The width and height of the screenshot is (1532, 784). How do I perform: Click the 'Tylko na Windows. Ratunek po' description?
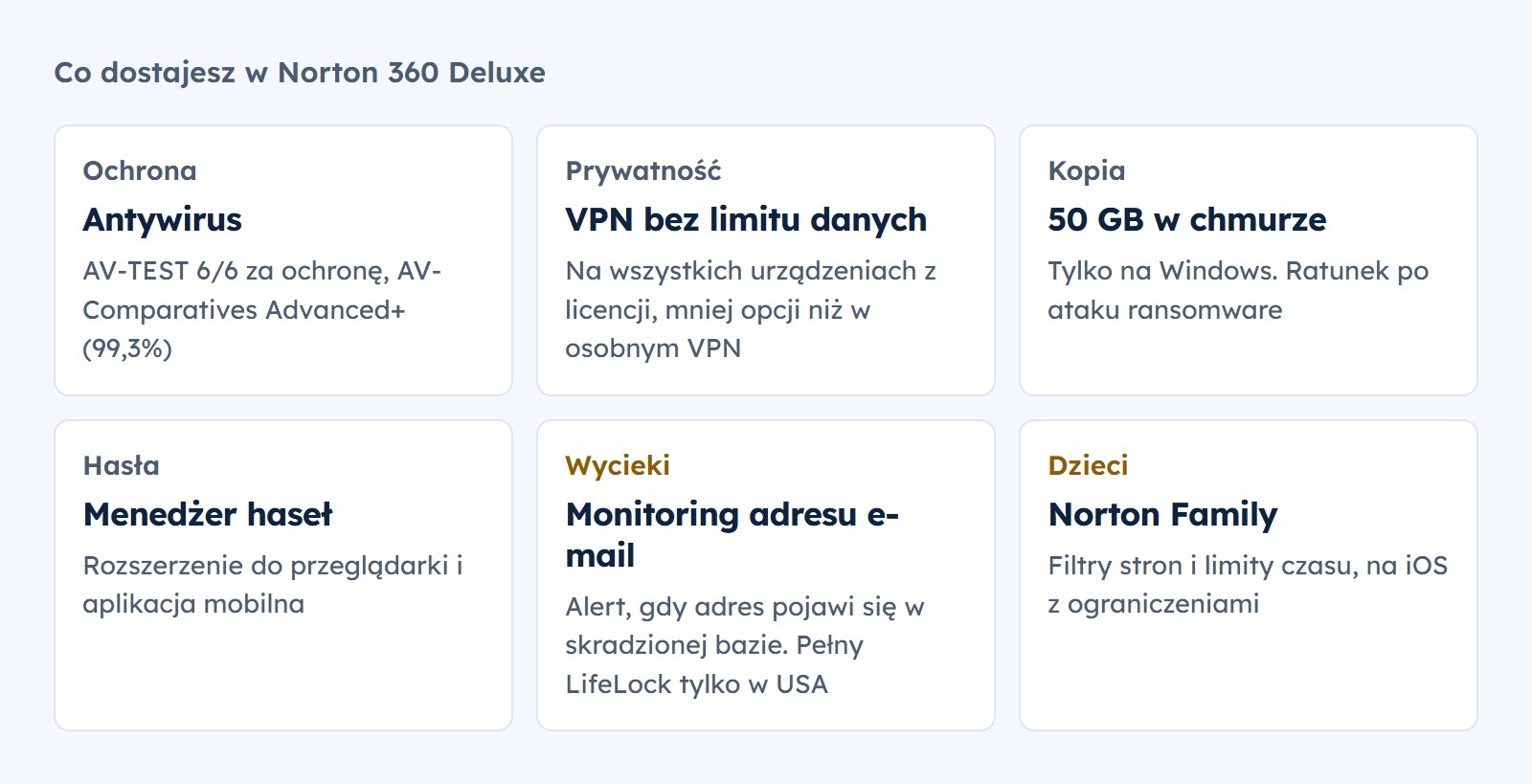point(1238,290)
